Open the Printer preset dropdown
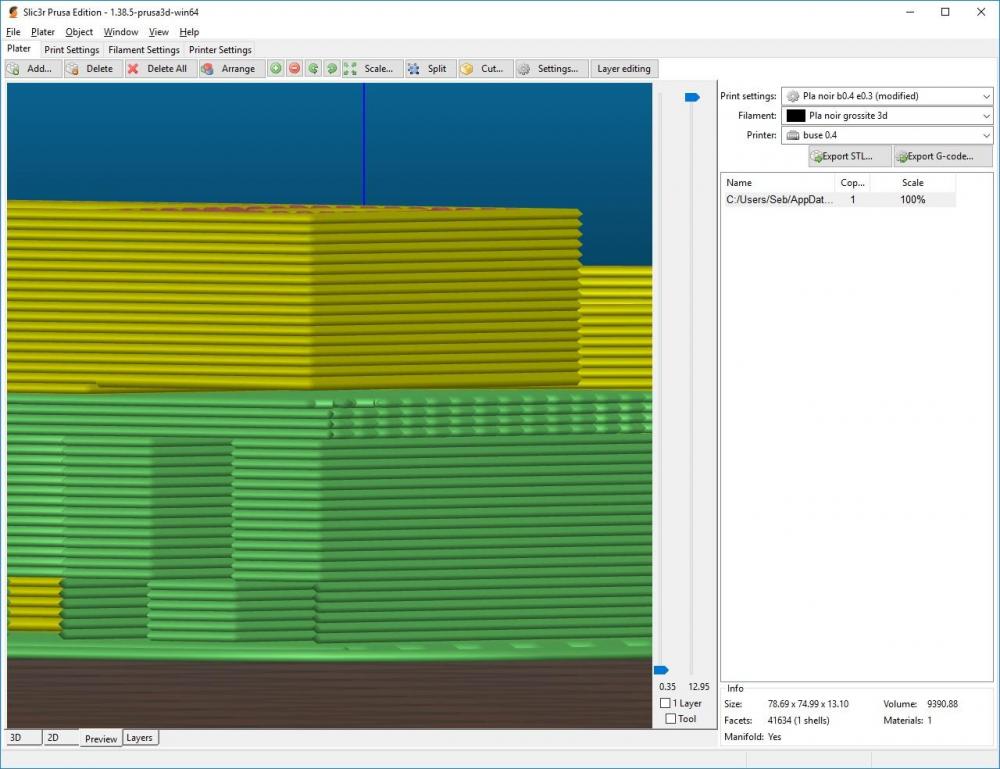This screenshot has width=1000, height=769. (886, 135)
